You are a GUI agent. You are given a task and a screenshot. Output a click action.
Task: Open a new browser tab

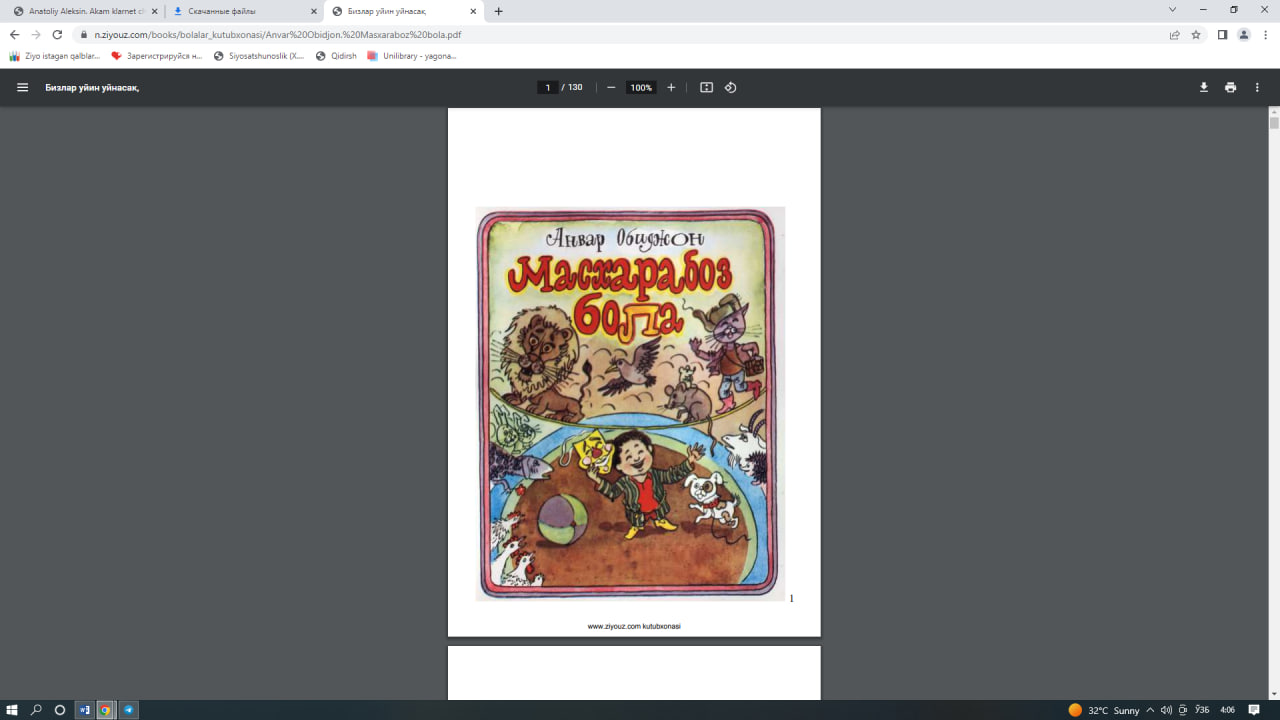click(x=499, y=11)
